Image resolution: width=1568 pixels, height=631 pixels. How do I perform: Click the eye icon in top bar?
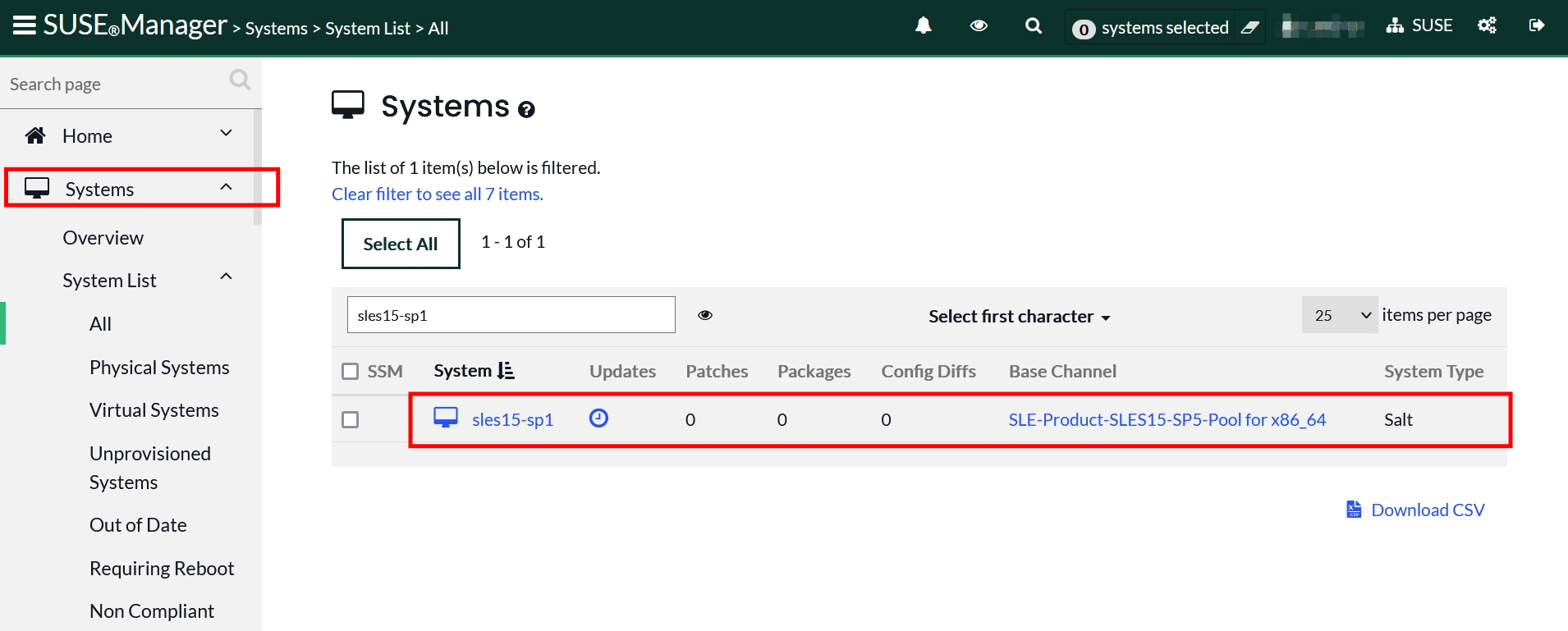979,26
